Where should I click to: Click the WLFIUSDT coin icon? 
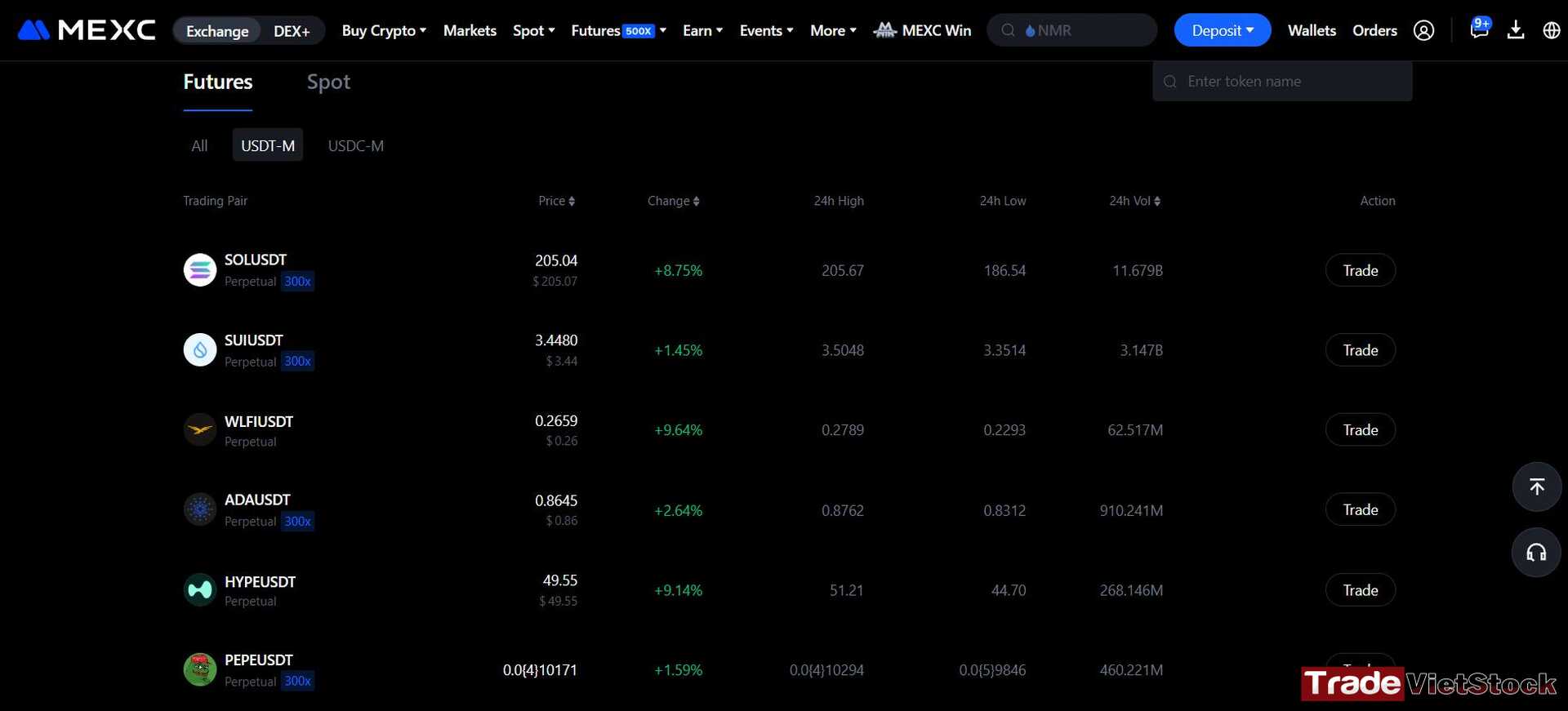click(x=200, y=429)
